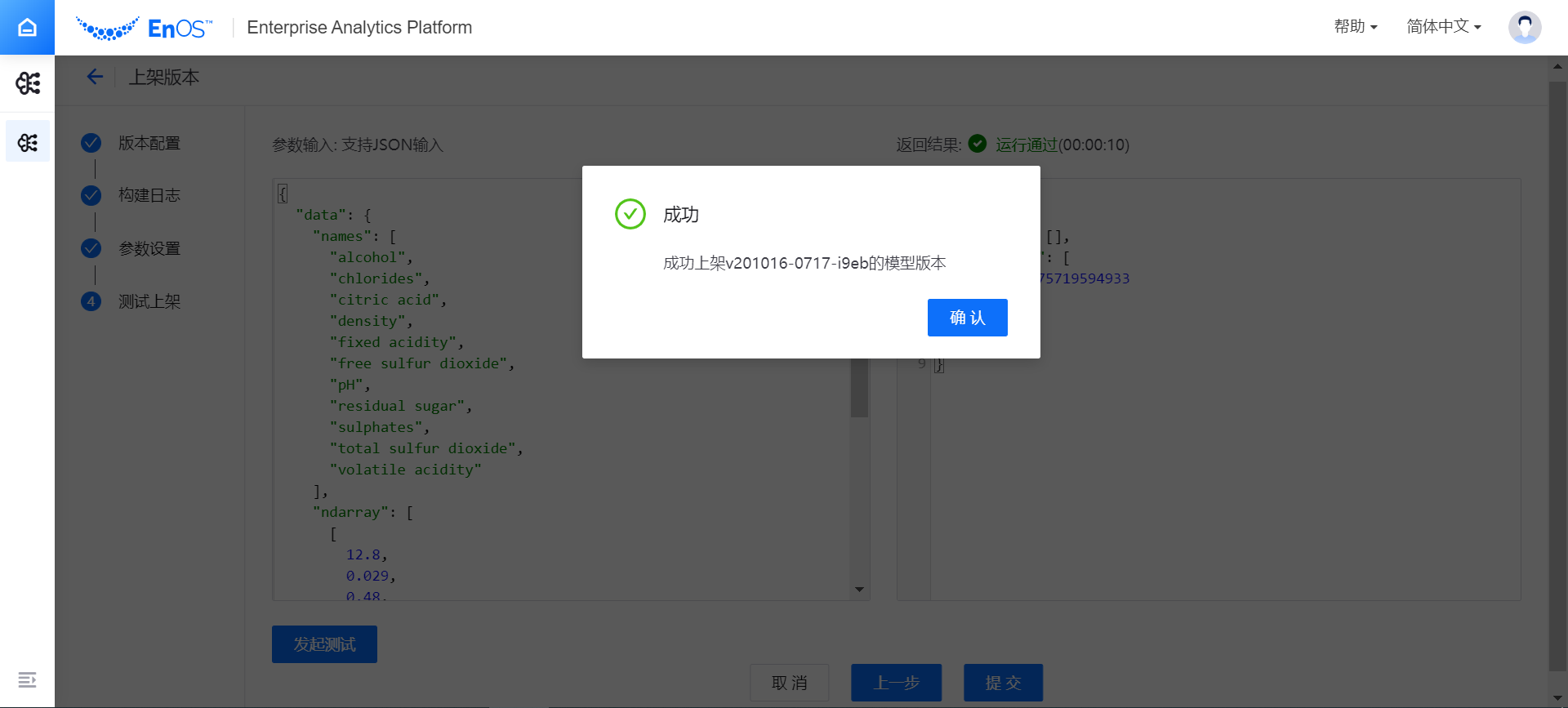
Task: Click the JSON input editor scrollbar thumb
Action: [x=859, y=388]
